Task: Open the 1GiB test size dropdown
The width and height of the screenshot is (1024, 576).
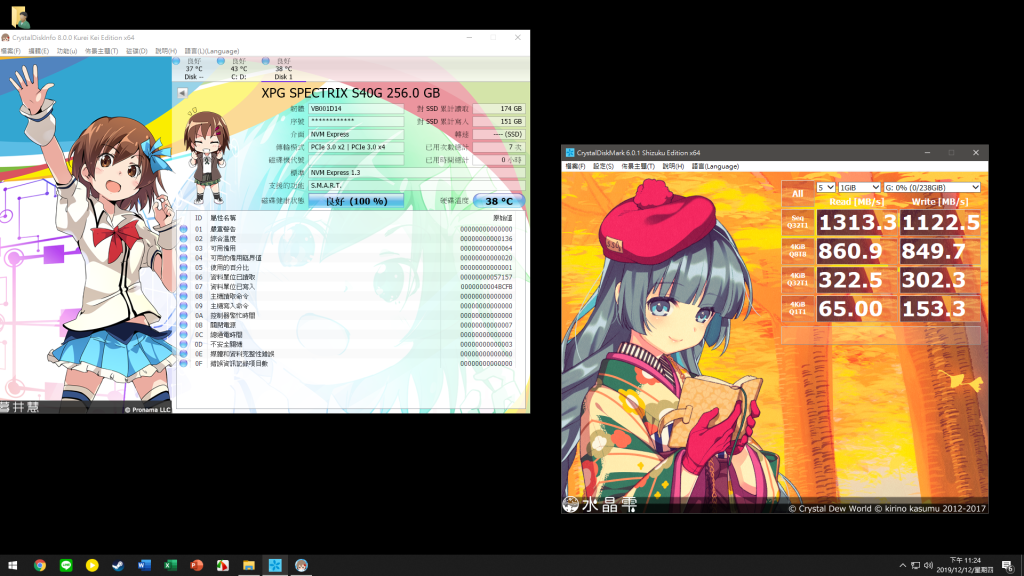Action: (859, 187)
